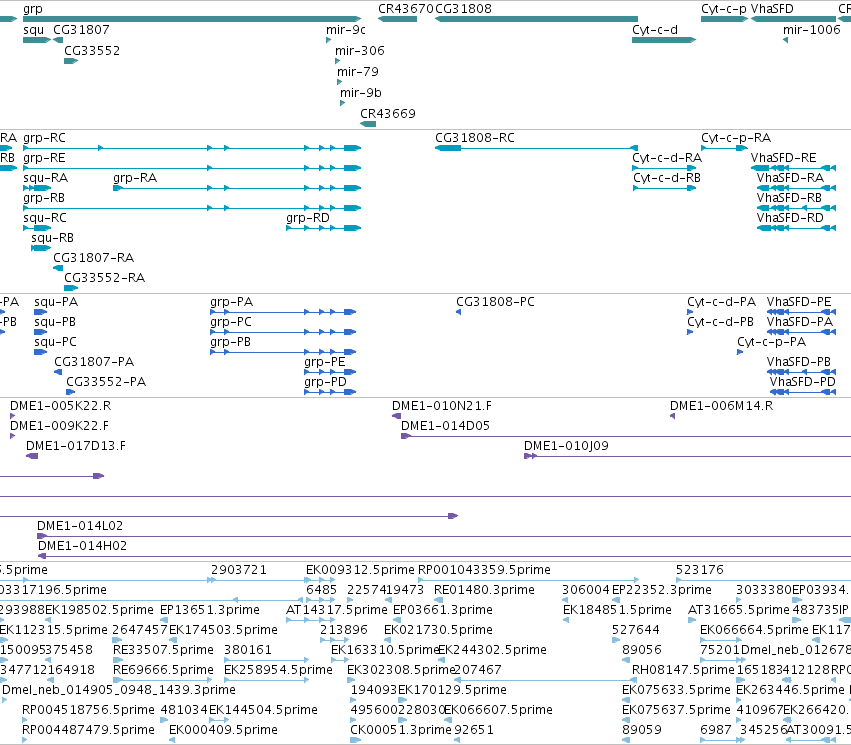
Task: Click the DME1-014D05 clone label
Action: 446,426
